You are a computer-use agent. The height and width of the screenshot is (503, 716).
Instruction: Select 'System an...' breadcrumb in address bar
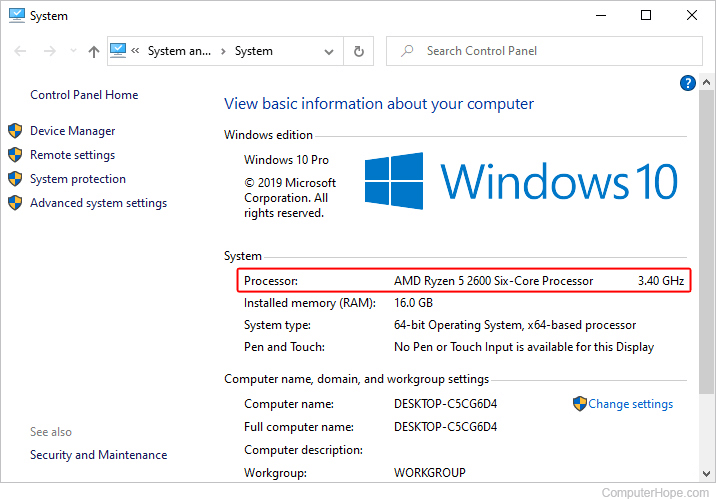coord(179,51)
